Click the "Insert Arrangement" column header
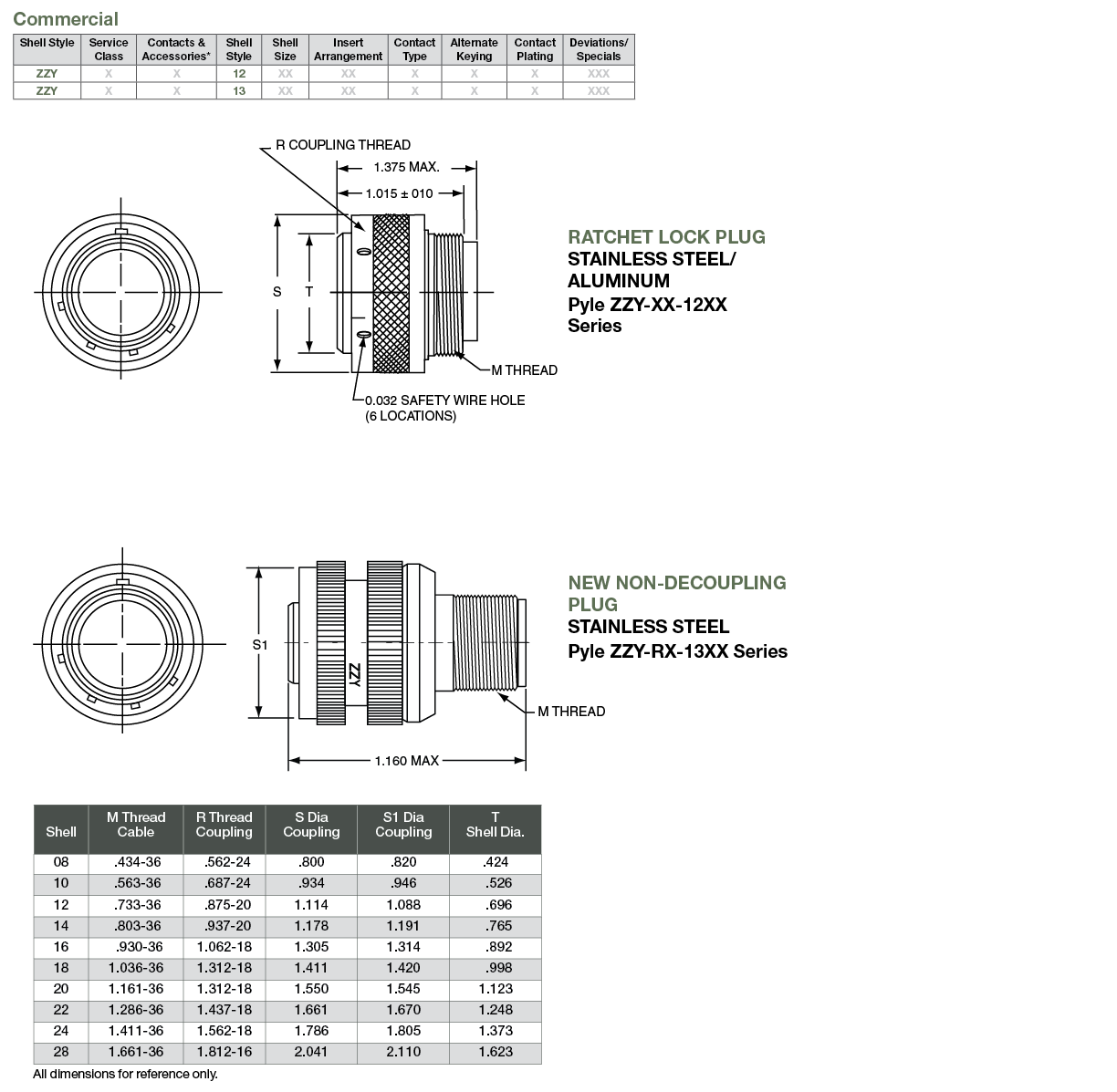 pyautogui.click(x=348, y=49)
